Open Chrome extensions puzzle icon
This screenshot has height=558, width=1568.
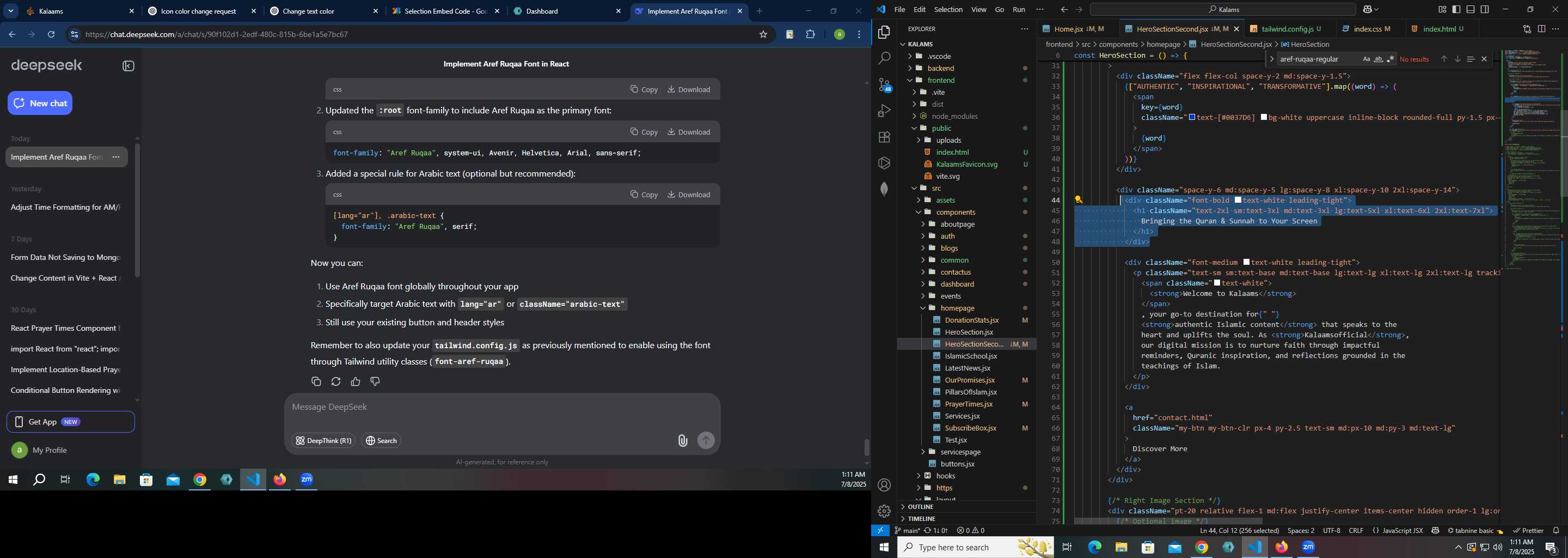[x=810, y=35]
